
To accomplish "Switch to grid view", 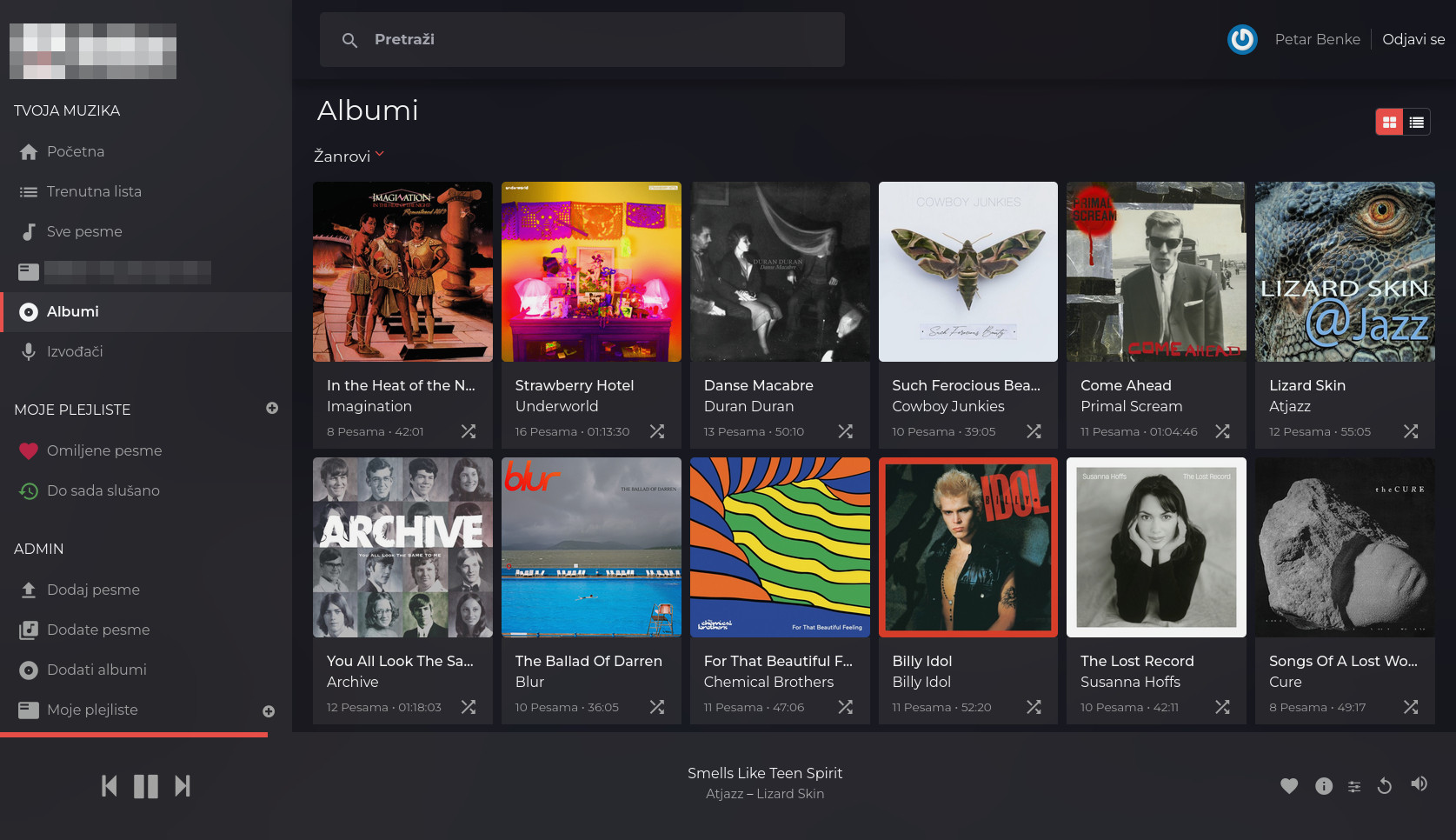I will point(1389,123).
